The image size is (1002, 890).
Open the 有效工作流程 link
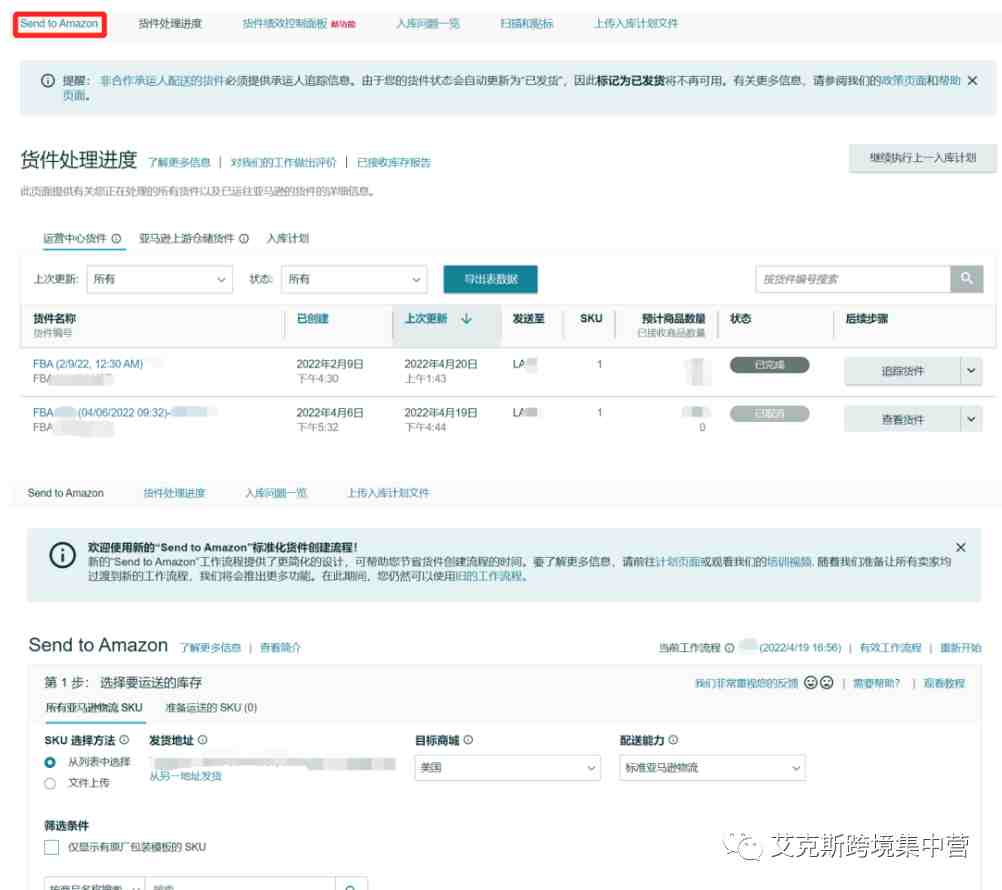click(890, 647)
